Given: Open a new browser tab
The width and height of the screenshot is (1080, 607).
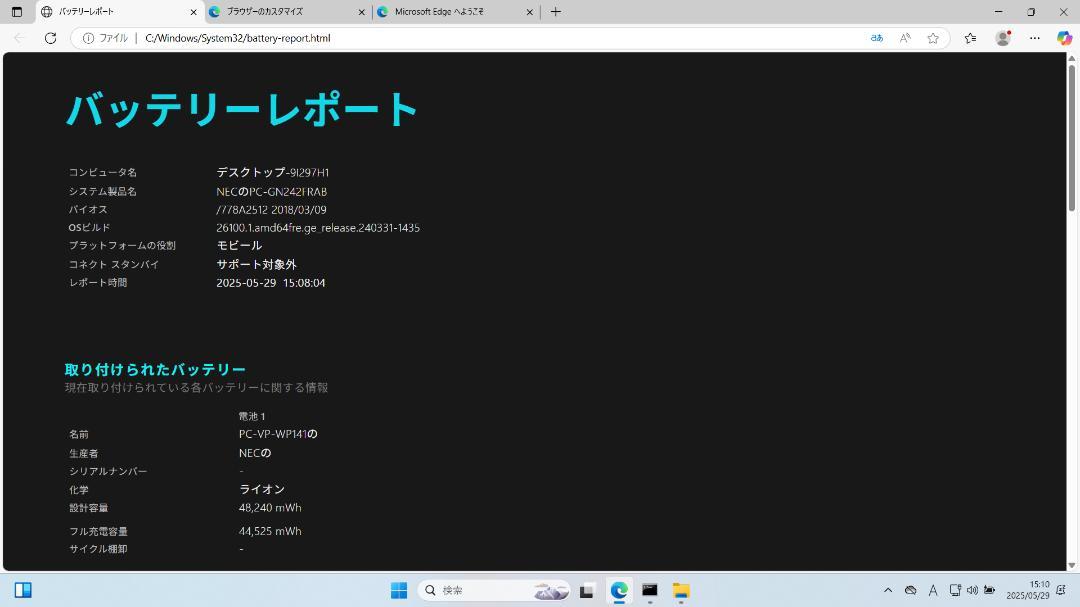Looking at the screenshot, I should pos(556,12).
